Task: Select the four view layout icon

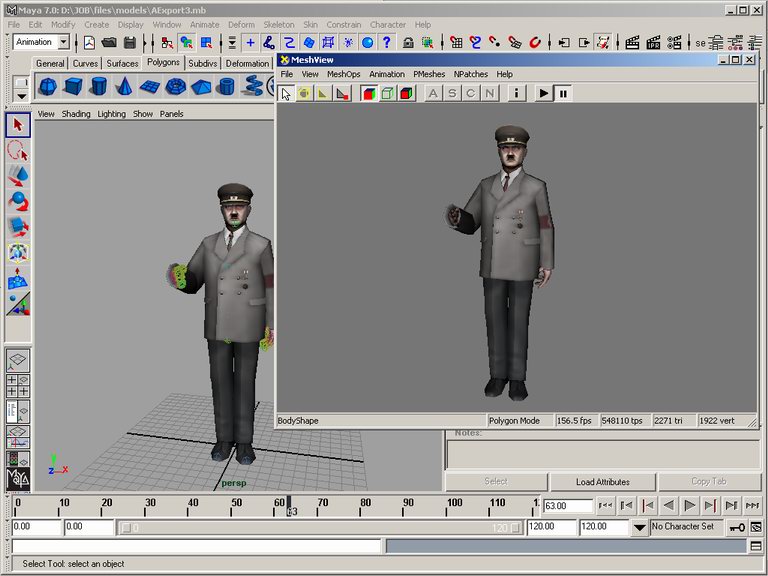Action: click(x=18, y=386)
